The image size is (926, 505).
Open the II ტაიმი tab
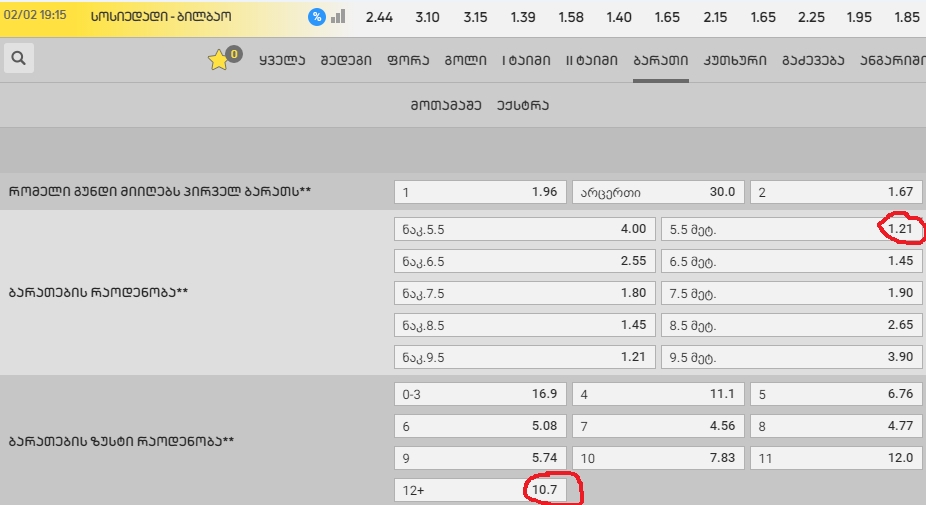click(x=592, y=60)
